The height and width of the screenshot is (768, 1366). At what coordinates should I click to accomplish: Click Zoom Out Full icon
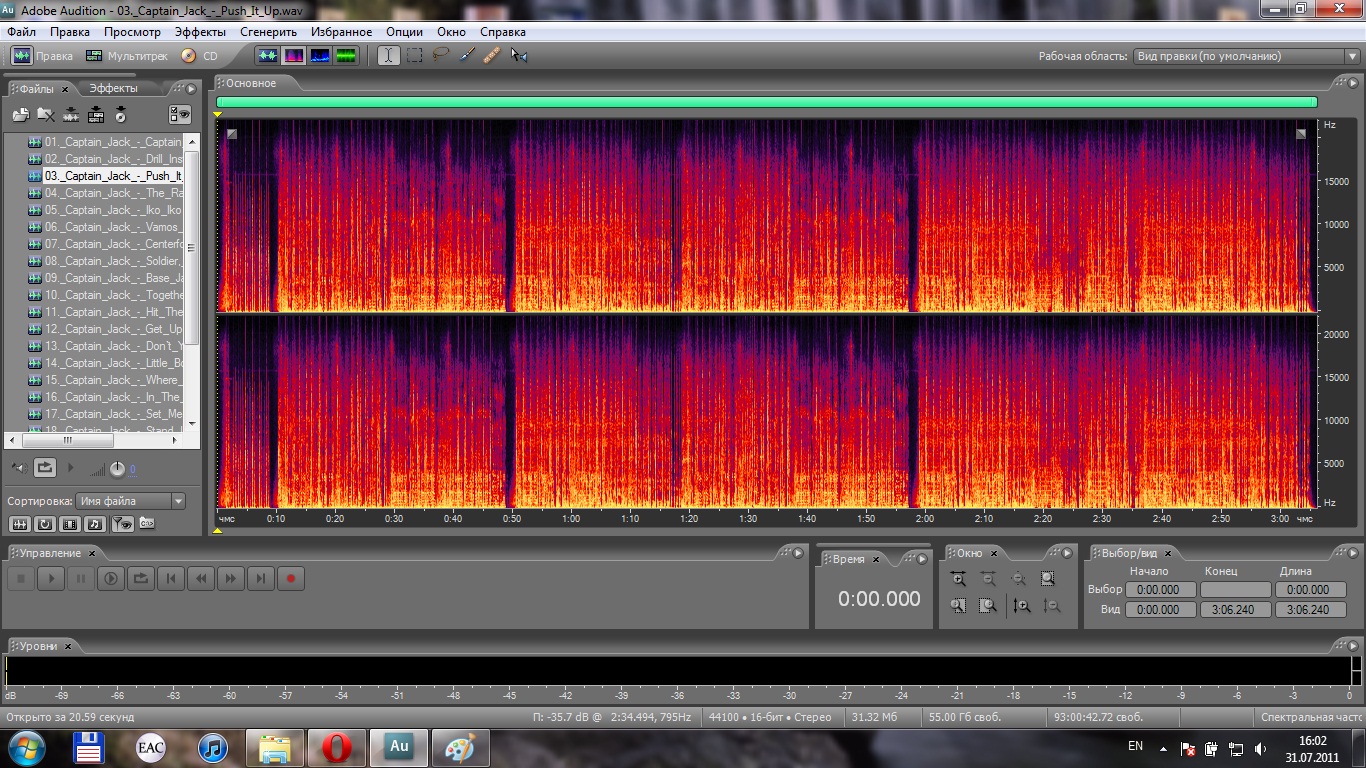coord(1018,578)
